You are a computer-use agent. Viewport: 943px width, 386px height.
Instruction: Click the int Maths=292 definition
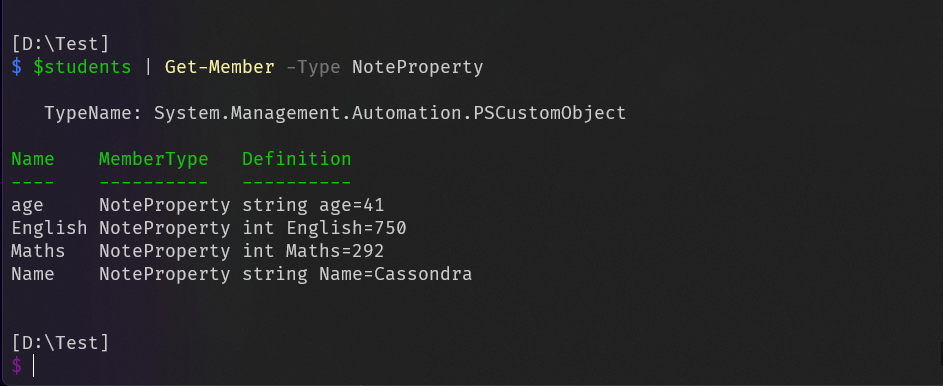(x=313, y=251)
